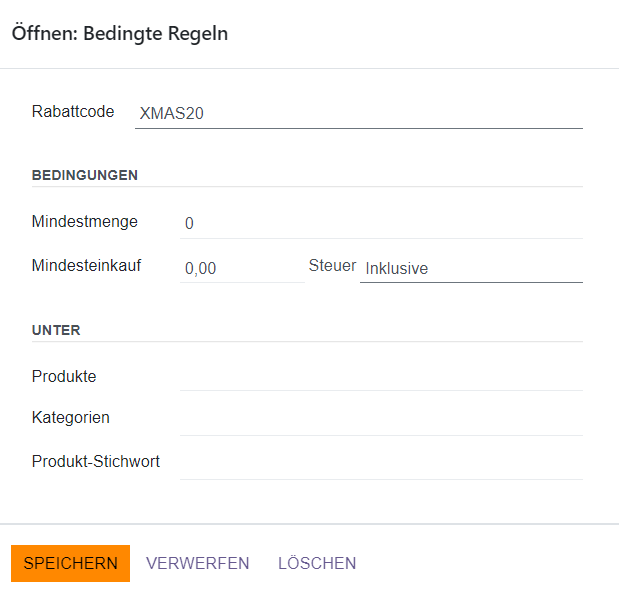Click the Rabattcode label
The image size is (619, 592).
click(73, 111)
